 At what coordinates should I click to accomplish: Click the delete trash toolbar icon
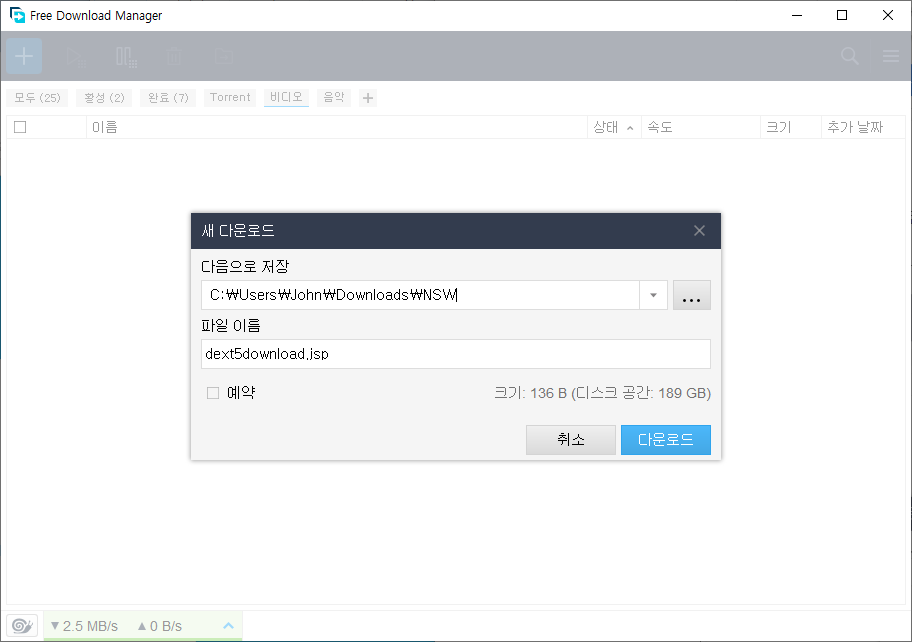(x=173, y=56)
